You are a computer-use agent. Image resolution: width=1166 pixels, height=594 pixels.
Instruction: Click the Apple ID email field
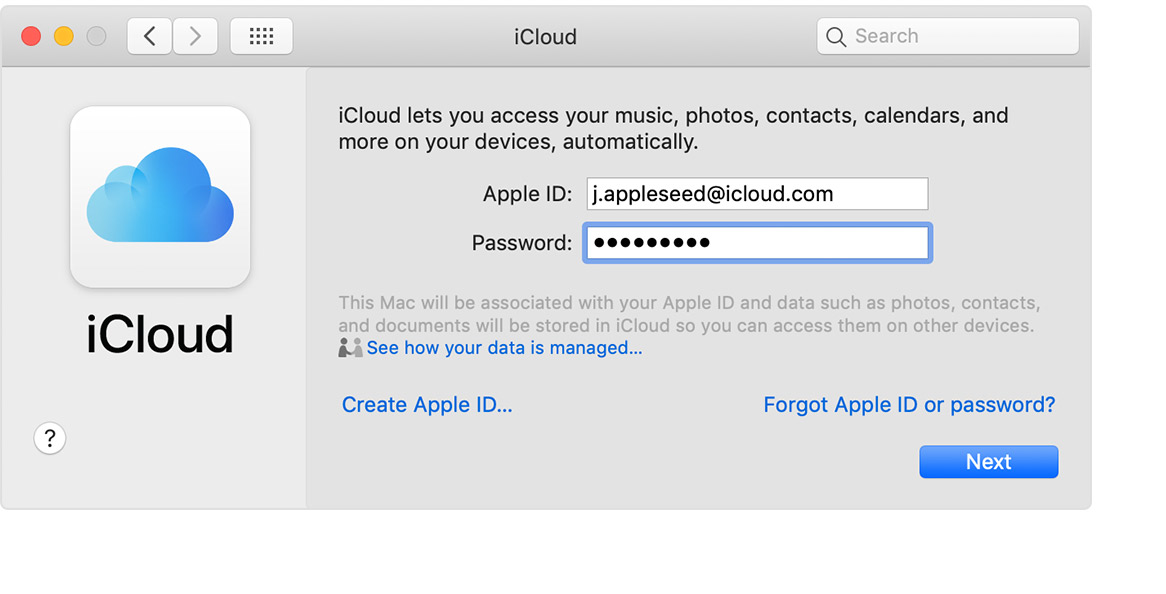(x=757, y=194)
